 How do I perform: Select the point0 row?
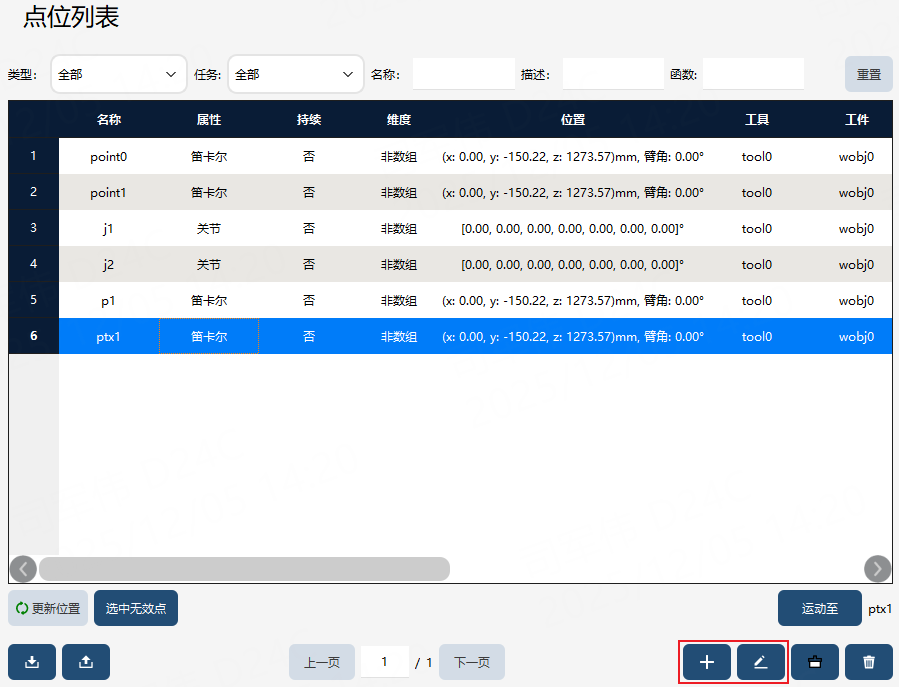(x=475, y=156)
